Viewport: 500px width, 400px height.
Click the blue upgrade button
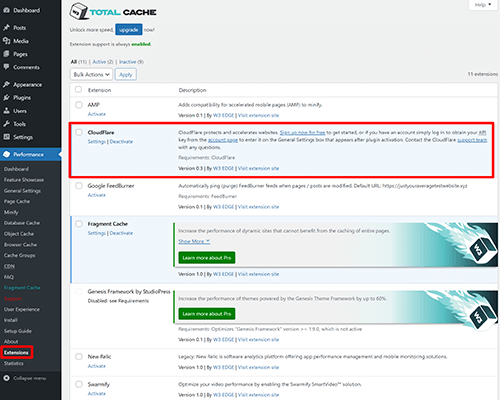click(x=129, y=30)
